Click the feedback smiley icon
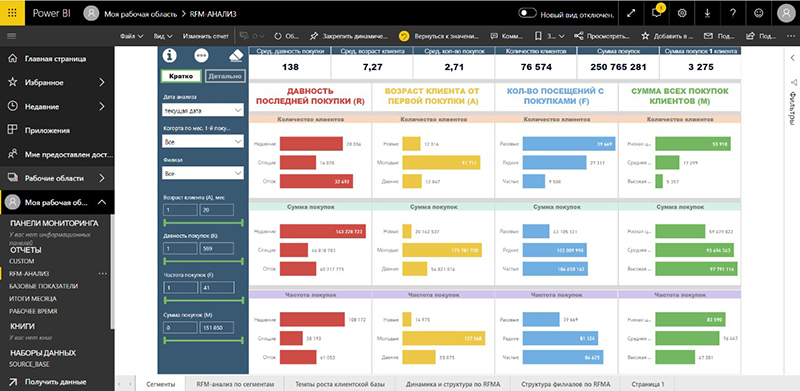The width and height of the screenshot is (800, 391). tap(759, 13)
